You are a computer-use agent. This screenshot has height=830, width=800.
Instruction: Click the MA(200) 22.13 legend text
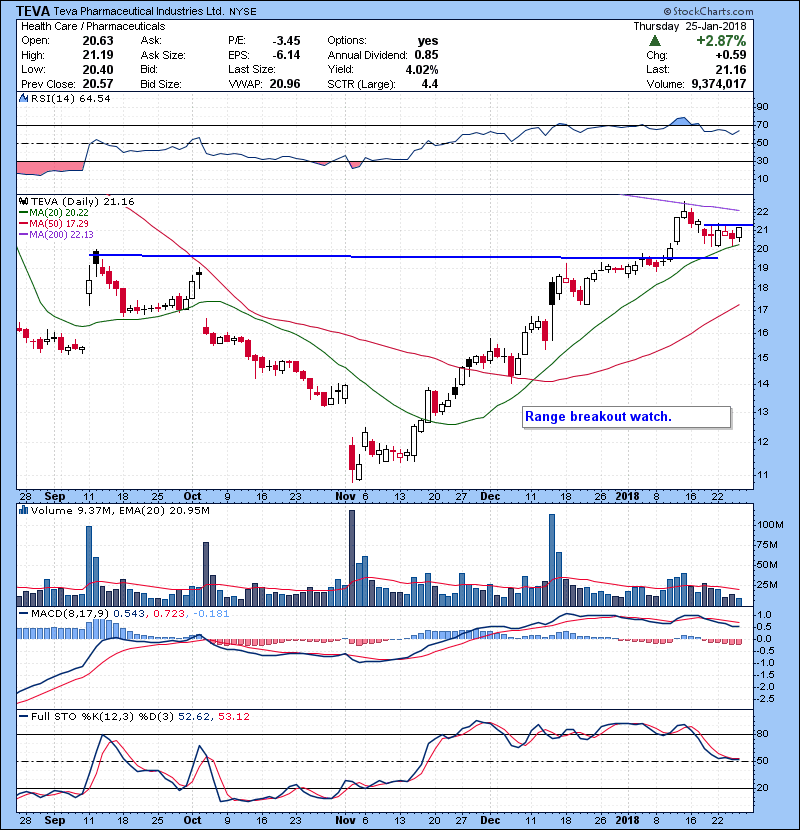61,234
